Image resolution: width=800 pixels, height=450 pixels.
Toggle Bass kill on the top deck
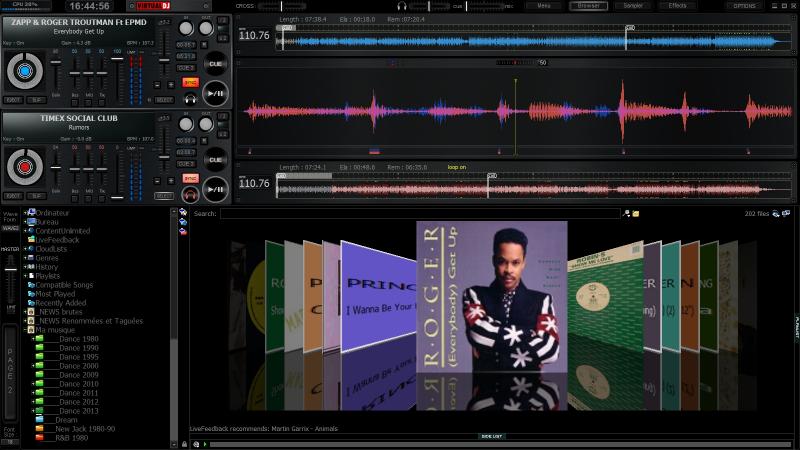coord(75,103)
